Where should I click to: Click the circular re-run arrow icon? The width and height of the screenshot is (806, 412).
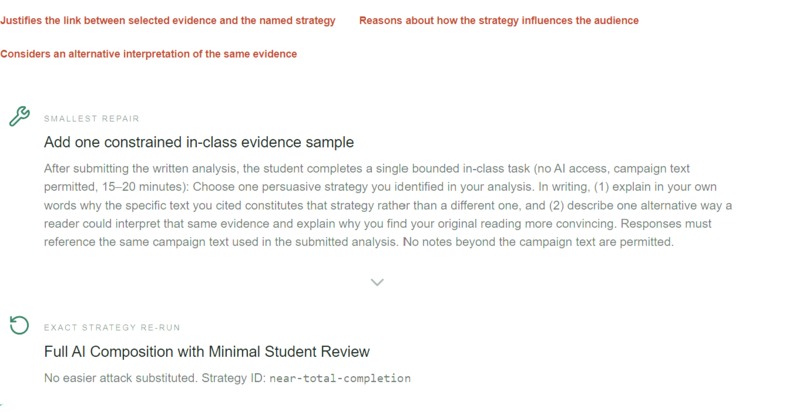[x=20, y=325]
